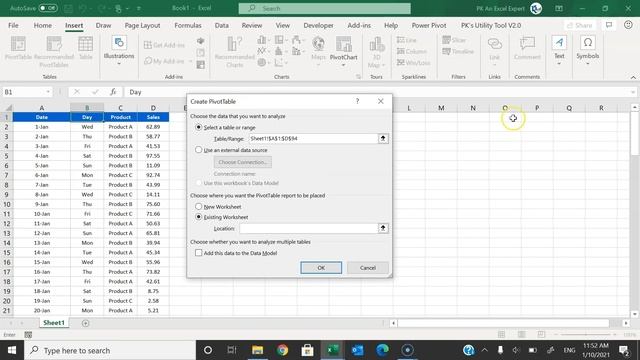Insert a Win/Loss sparkline
The width and height of the screenshot is (640, 360).
click(x=413, y=62)
